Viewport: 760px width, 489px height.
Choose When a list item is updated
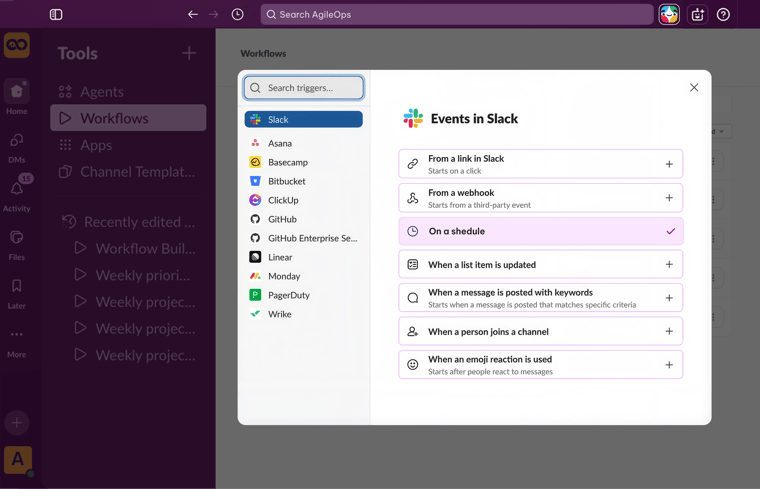540,264
